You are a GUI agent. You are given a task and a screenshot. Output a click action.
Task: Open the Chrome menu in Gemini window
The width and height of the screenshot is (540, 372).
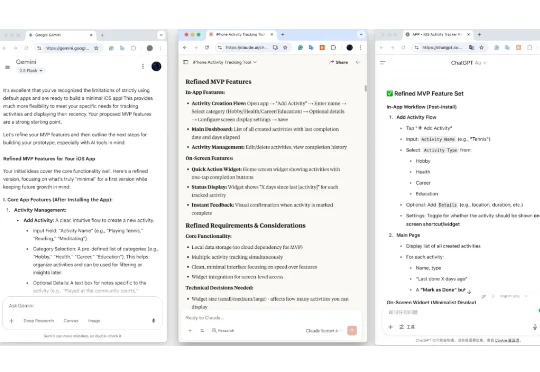[x=160, y=48]
